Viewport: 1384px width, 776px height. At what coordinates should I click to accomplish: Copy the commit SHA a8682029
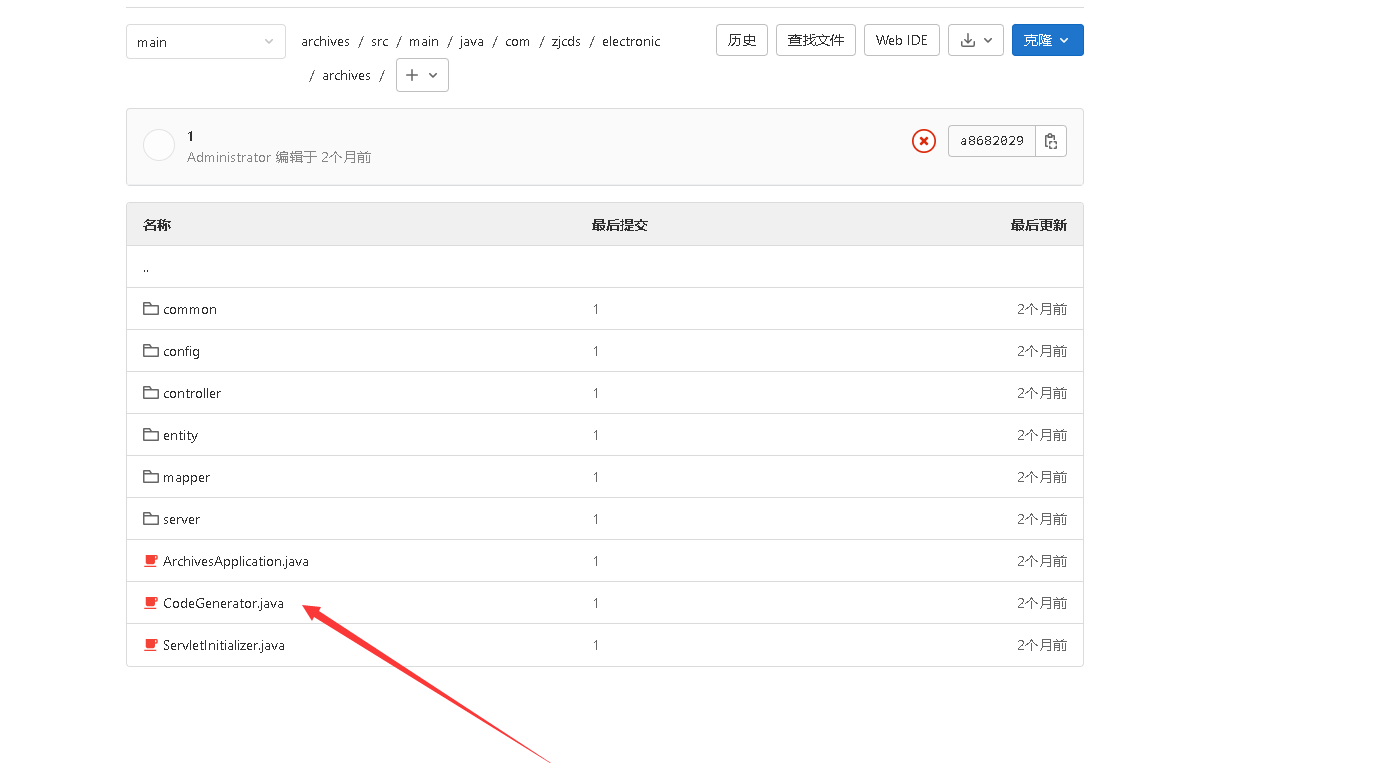(1051, 141)
